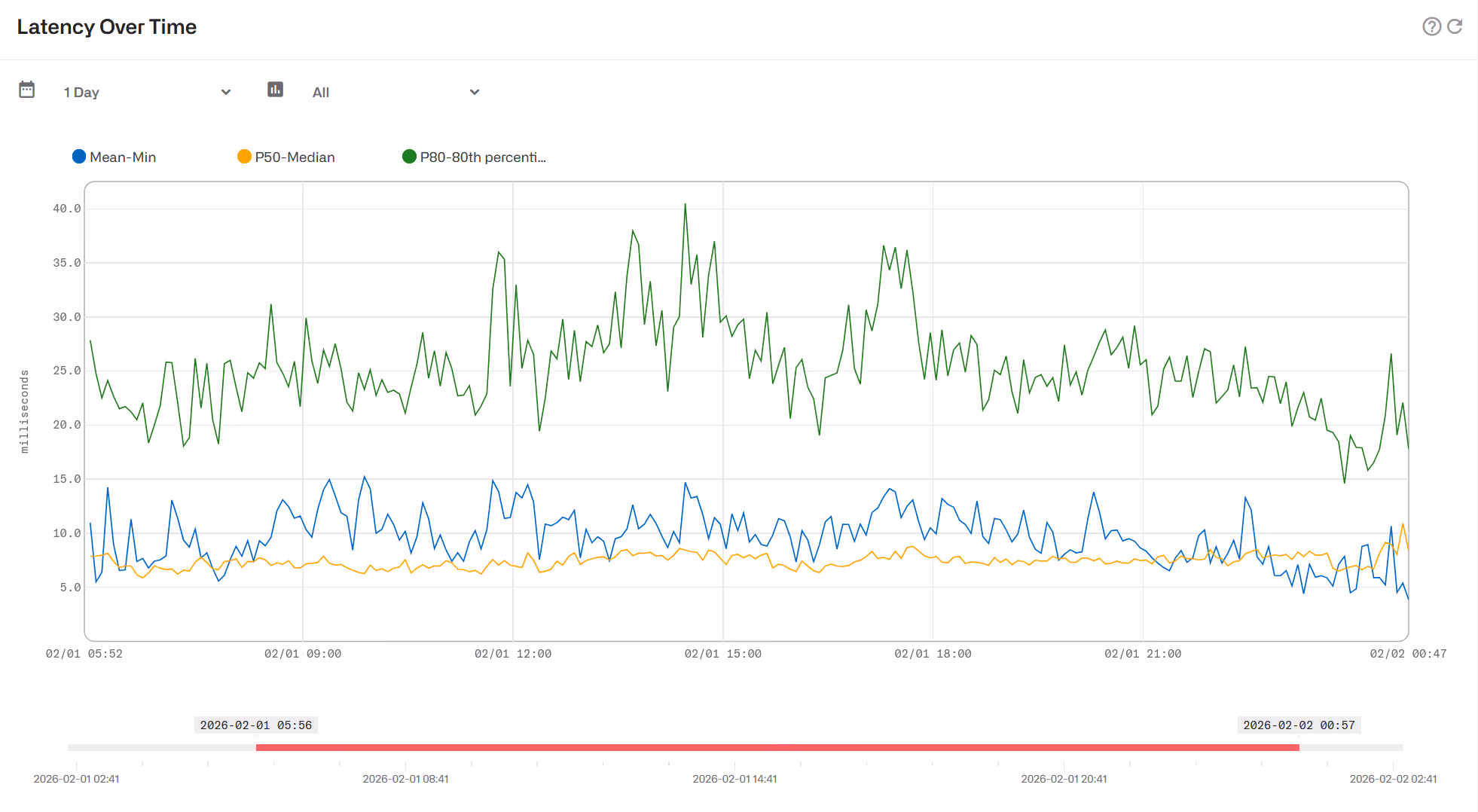Image resolution: width=1478 pixels, height=812 pixels.
Task: Click y-axis value 25.0
Action: point(67,371)
